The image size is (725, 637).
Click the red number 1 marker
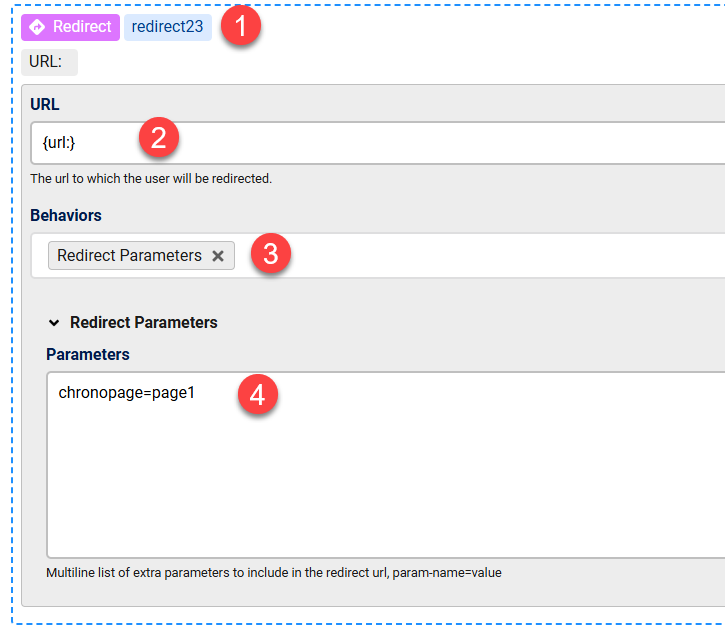pyautogui.click(x=240, y=26)
